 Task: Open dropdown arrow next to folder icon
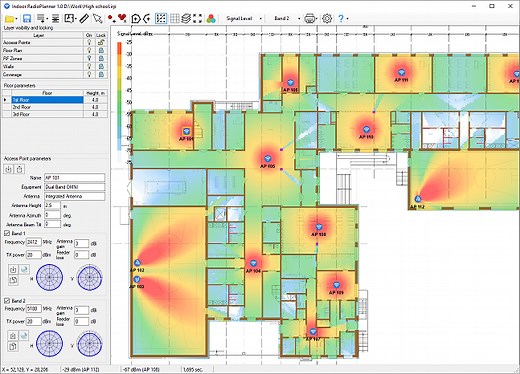(16, 19)
